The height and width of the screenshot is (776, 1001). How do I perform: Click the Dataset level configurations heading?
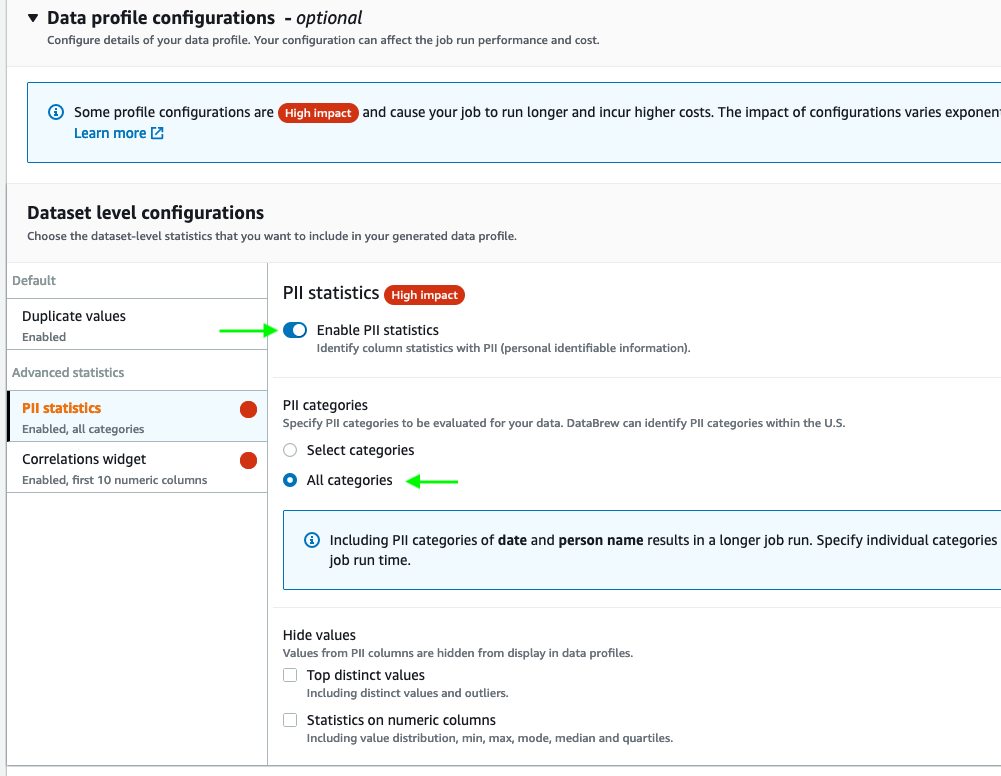145,213
